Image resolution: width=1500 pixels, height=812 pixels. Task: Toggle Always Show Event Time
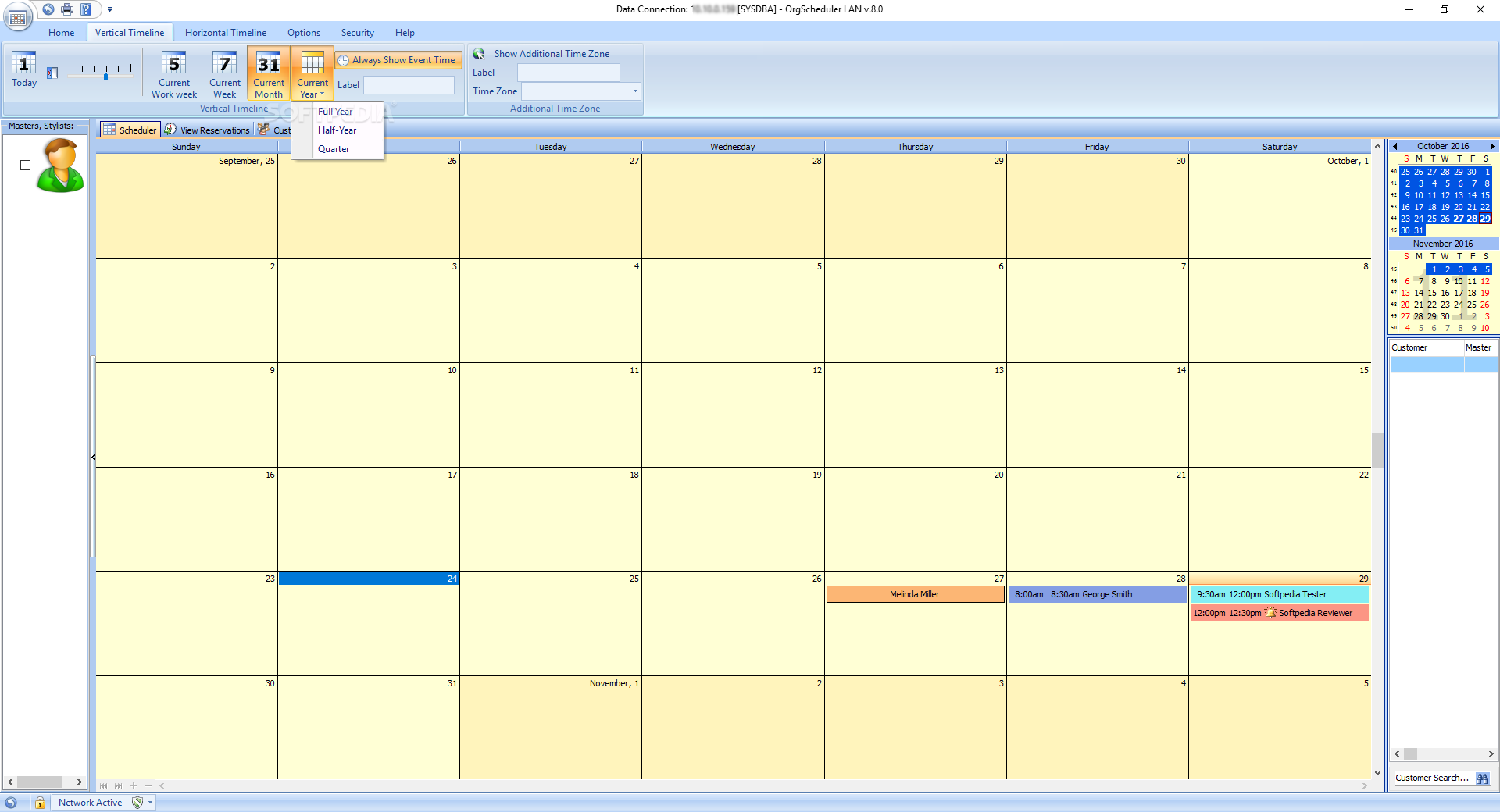click(399, 60)
